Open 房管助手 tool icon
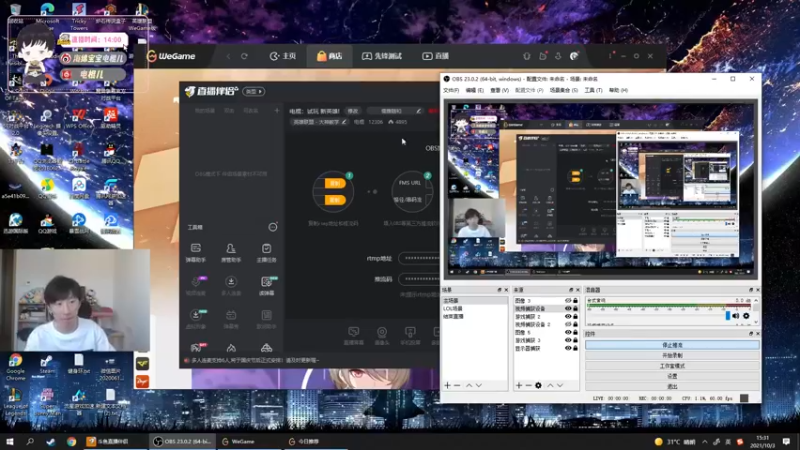Image resolution: width=800 pixels, height=450 pixels. pos(231,253)
